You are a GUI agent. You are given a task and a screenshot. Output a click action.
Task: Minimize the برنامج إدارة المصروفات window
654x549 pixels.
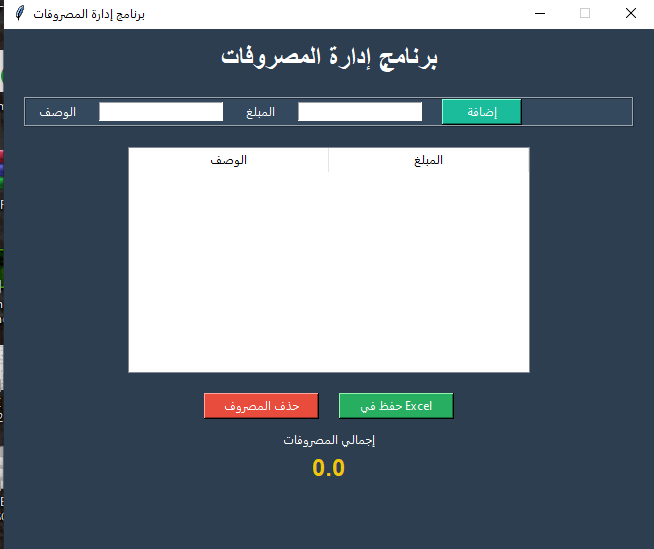pyautogui.click(x=540, y=13)
